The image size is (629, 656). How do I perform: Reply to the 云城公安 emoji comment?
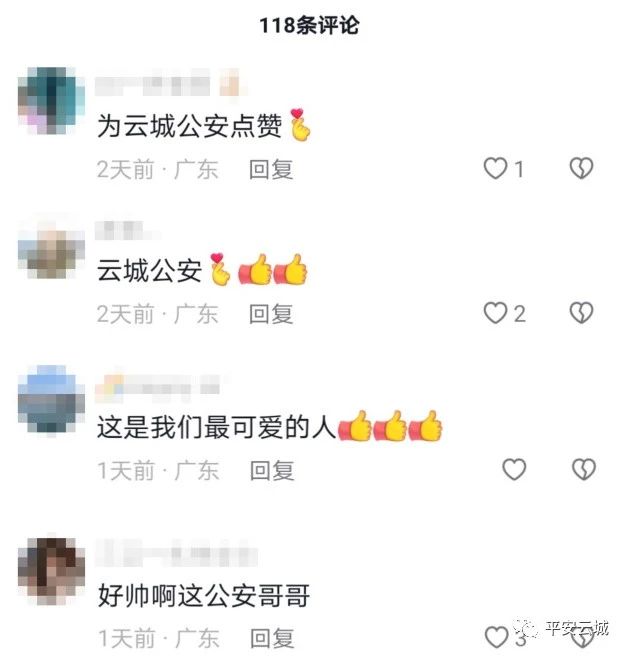coord(271,314)
